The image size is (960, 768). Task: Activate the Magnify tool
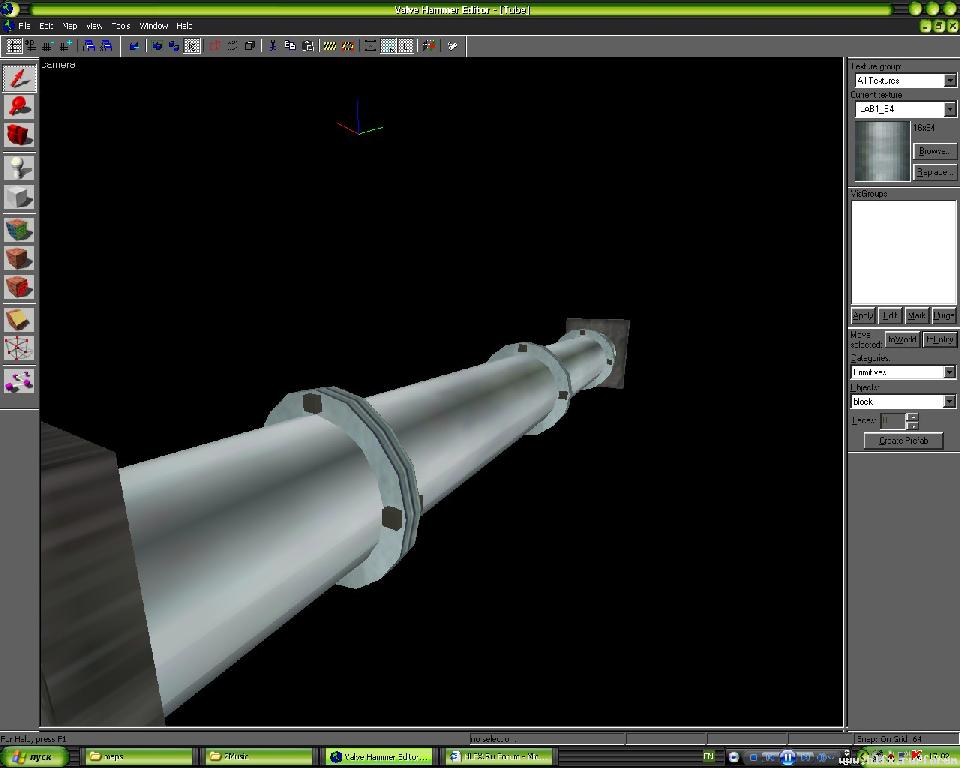(19, 106)
